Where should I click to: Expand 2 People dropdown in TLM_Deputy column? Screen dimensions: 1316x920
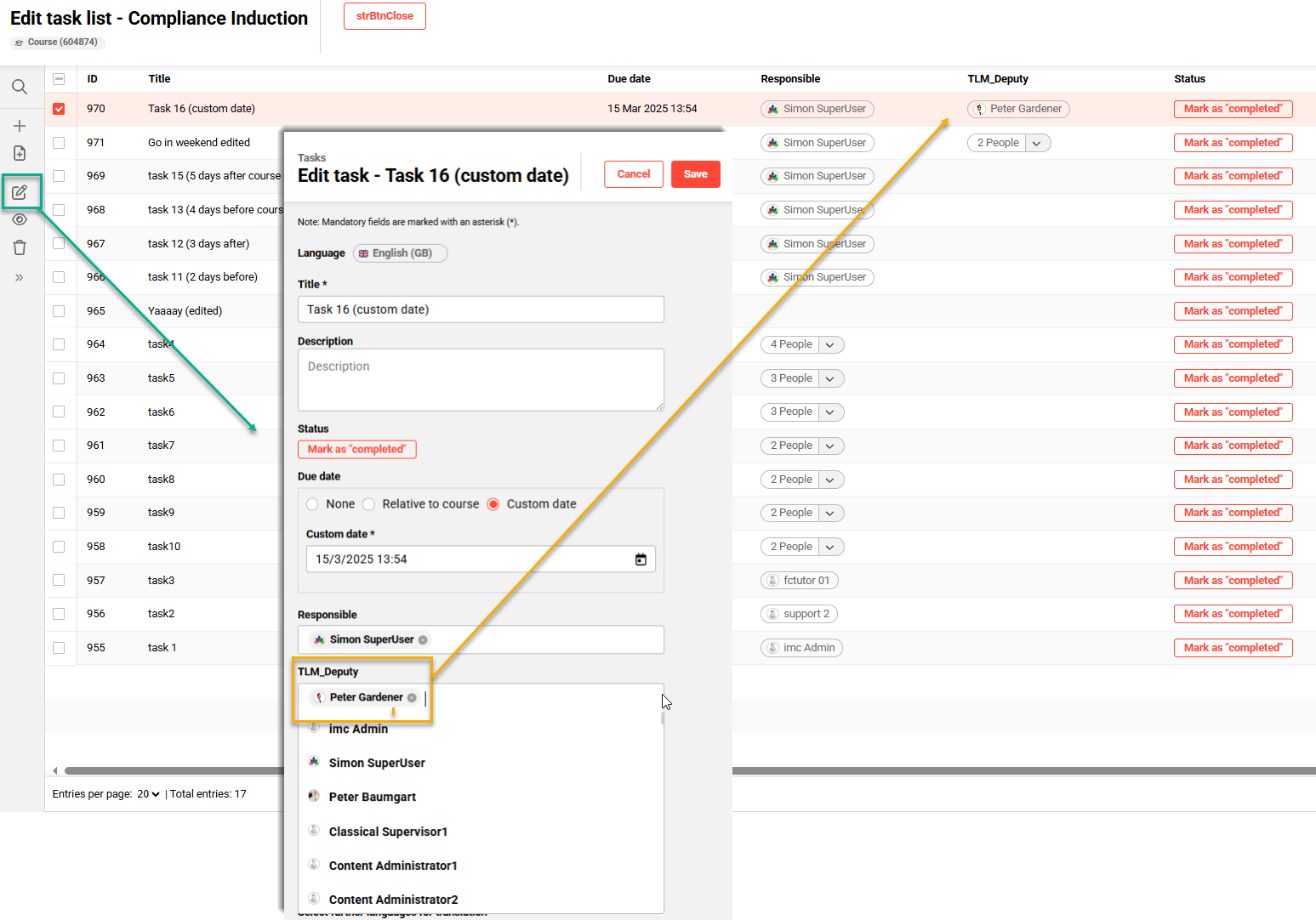point(1036,143)
